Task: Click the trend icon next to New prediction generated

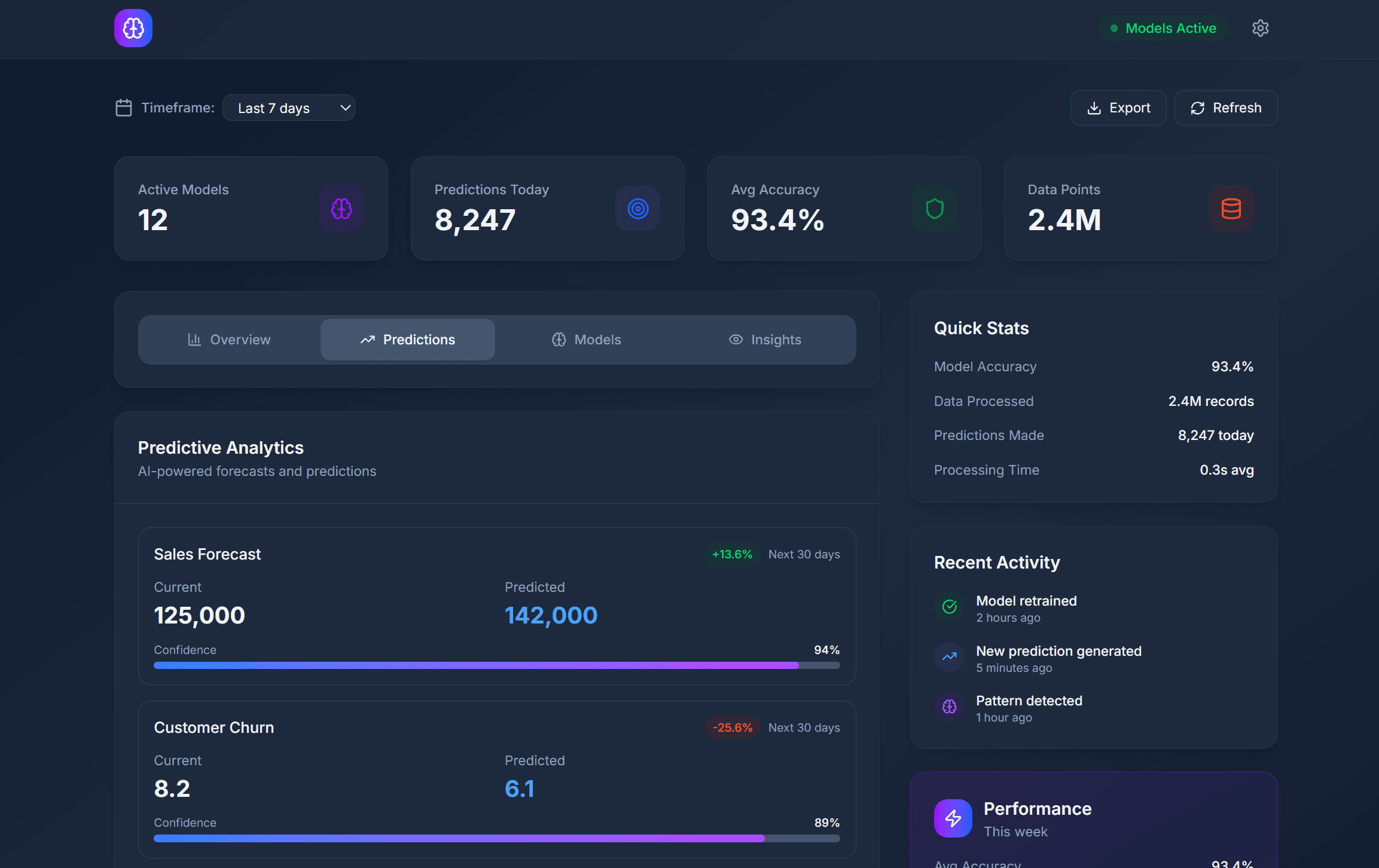Action: tap(950, 657)
